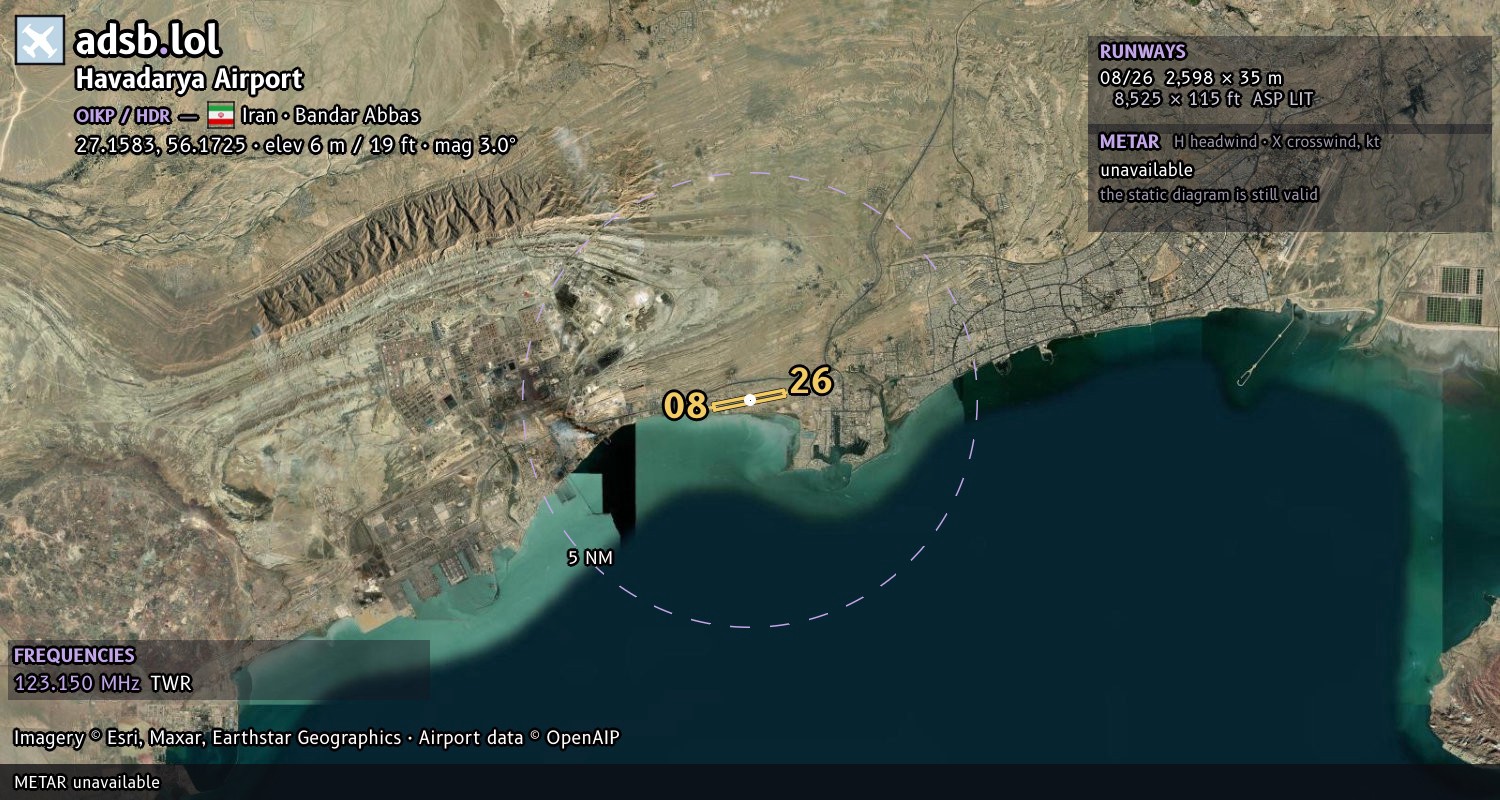Select the 08/26 2,598 × 35 m runway entry
This screenshot has height=800, width=1500.
(x=1191, y=77)
